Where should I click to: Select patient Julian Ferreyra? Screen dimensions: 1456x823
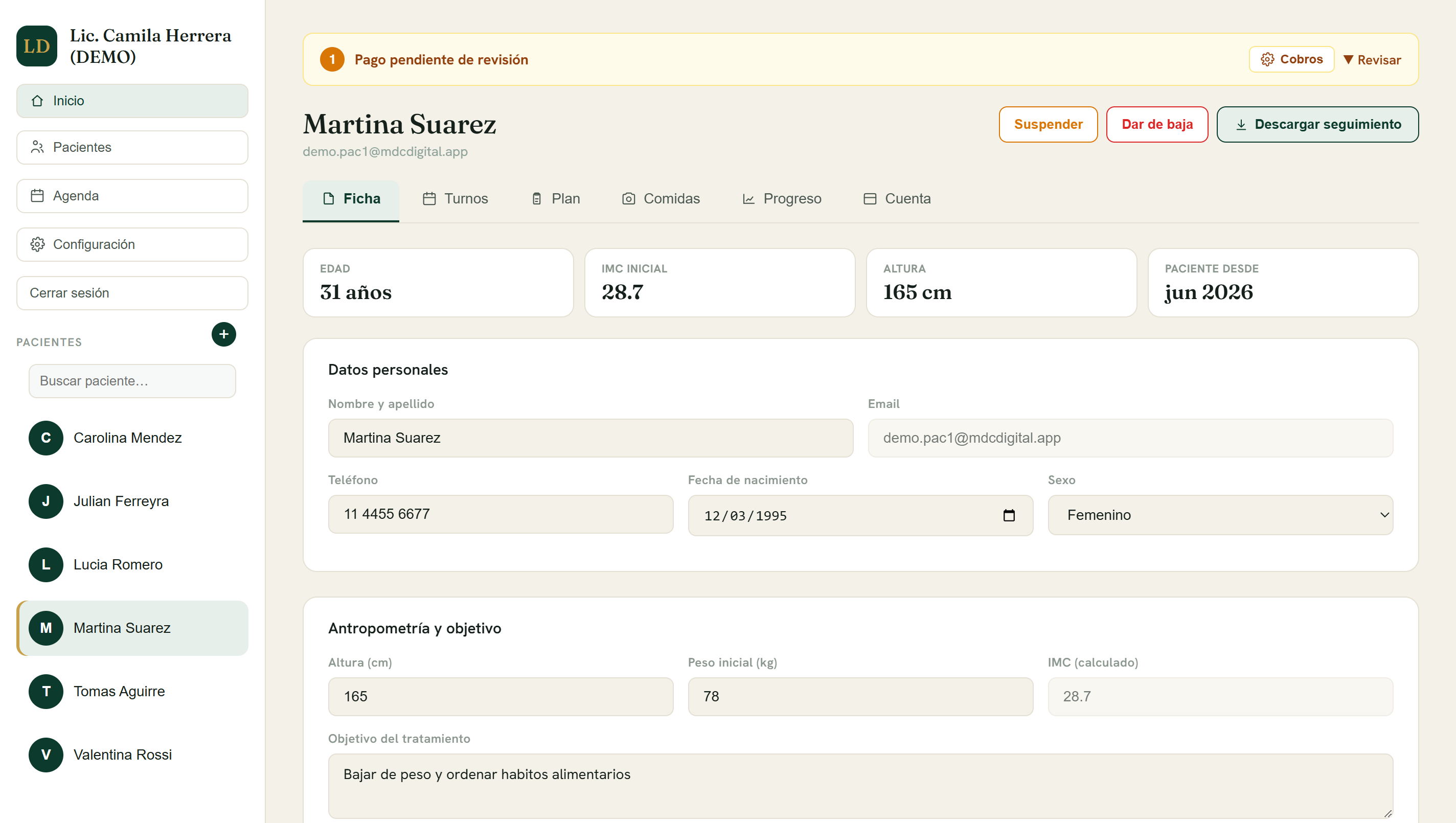[x=132, y=501]
